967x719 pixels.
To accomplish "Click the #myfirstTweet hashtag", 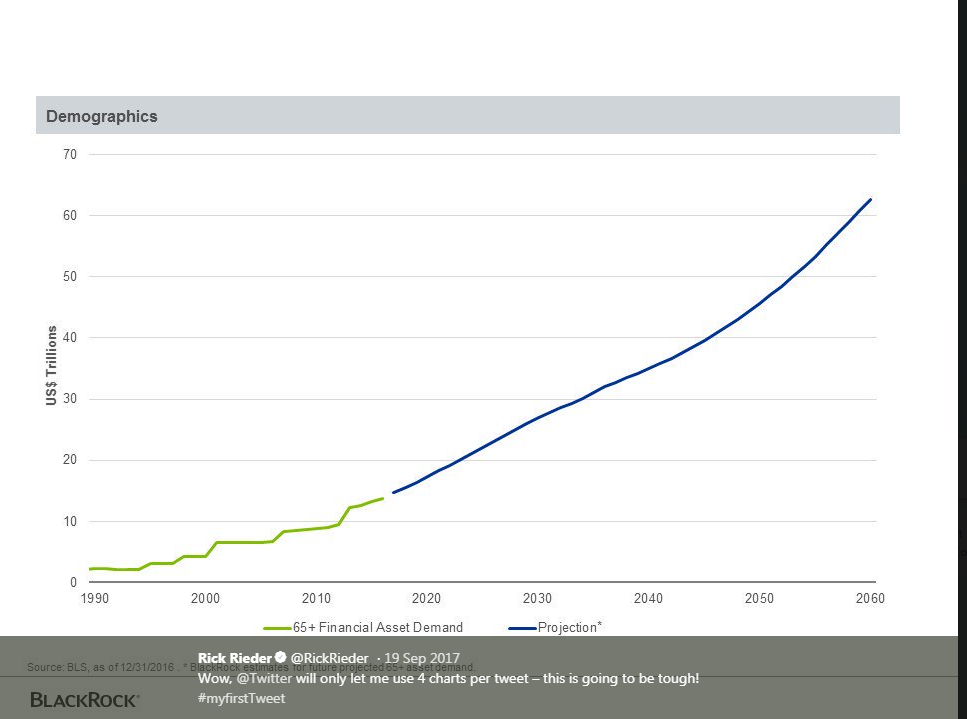I will (241, 699).
